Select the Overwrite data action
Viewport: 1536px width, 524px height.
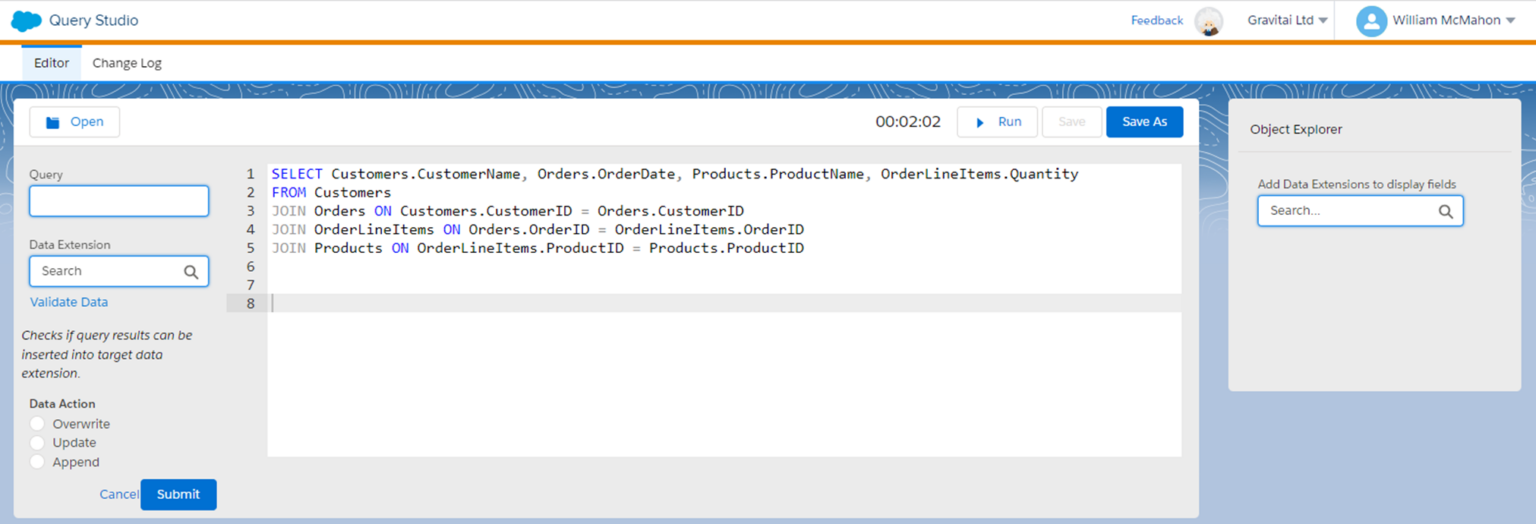pyautogui.click(x=37, y=424)
